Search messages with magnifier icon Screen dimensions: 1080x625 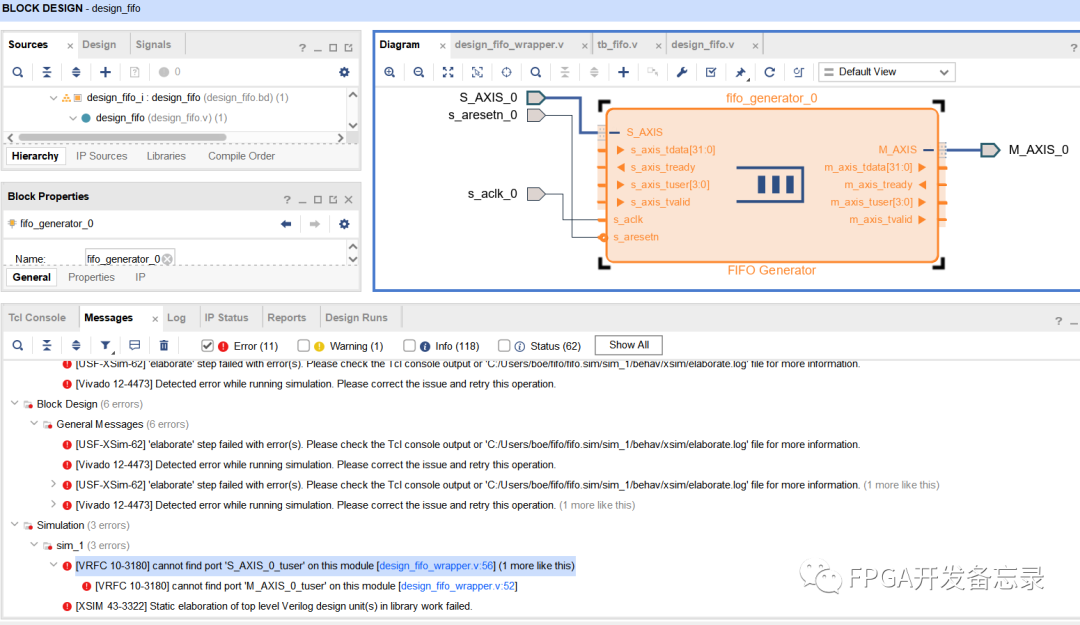[18, 345]
